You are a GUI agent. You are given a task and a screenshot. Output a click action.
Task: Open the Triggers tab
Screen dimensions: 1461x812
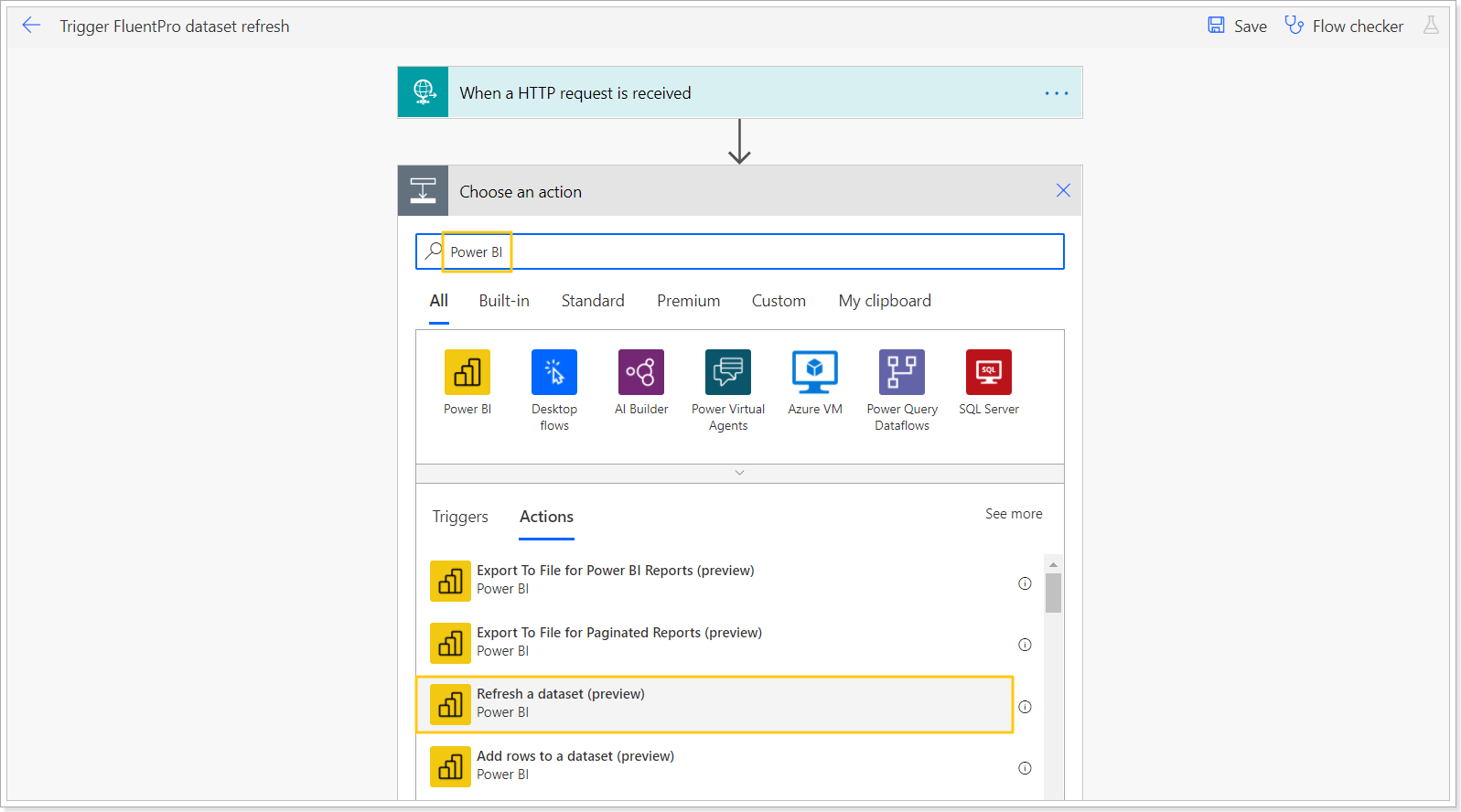tap(460, 517)
